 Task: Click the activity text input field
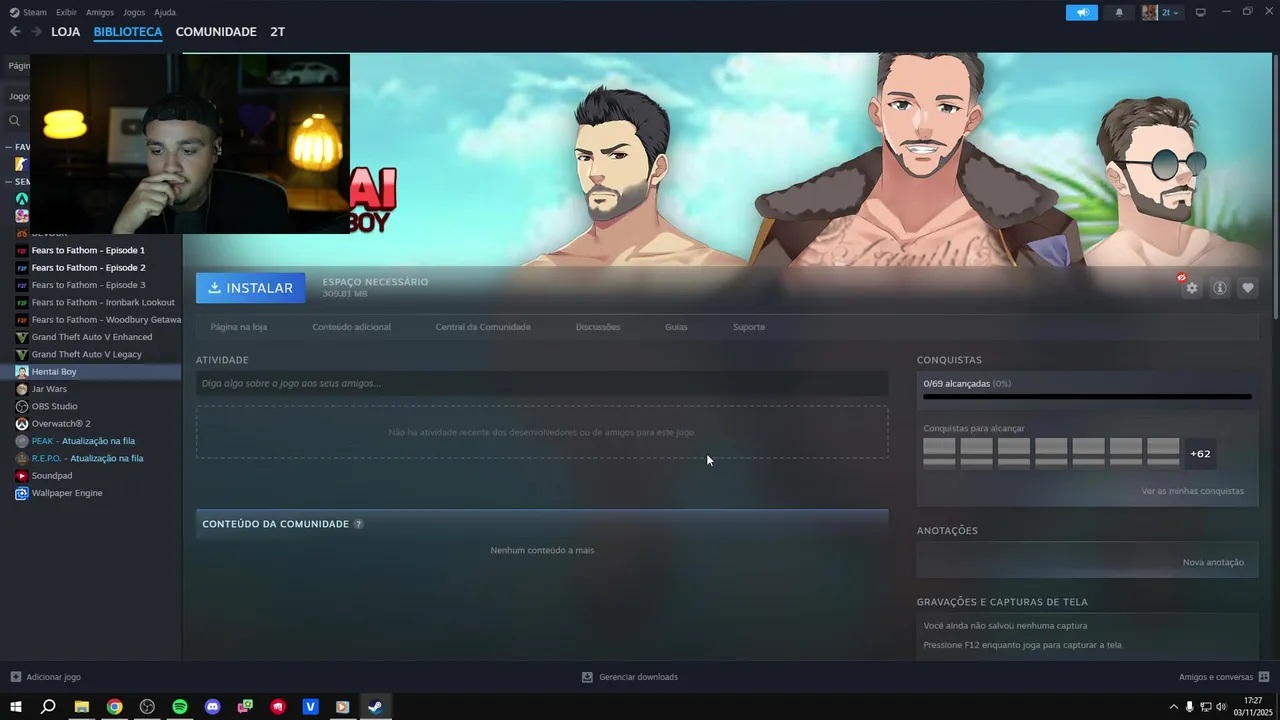pos(542,383)
